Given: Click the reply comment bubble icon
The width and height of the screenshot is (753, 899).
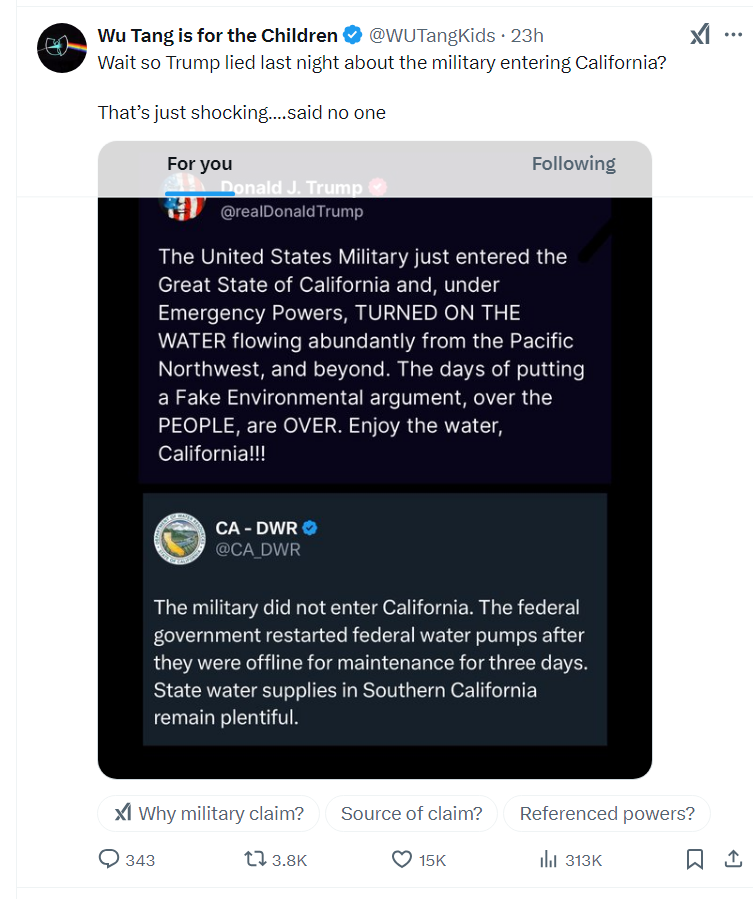Looking at the screenshot, I should [109, 859].
